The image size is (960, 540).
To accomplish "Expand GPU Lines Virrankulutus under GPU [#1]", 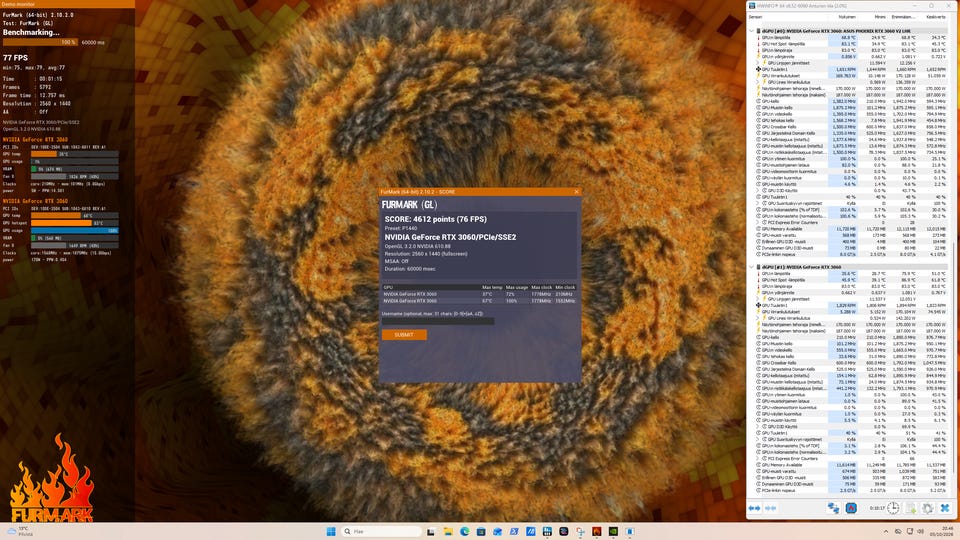I will tap(758, 318).
